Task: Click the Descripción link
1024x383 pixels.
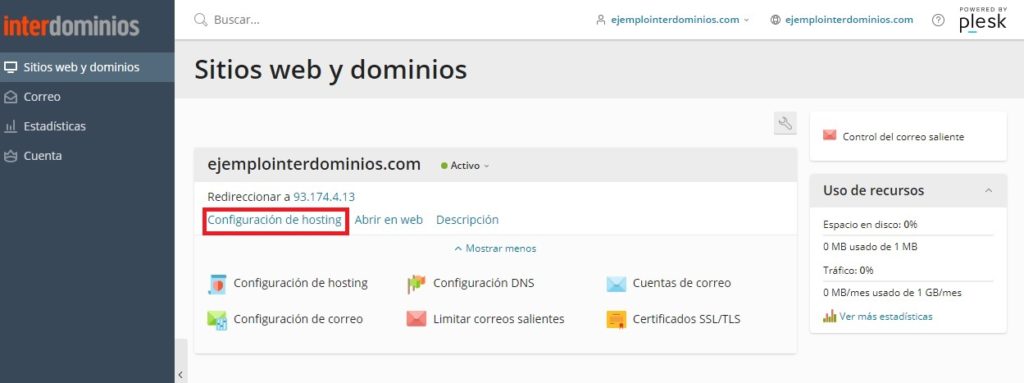Action: 467,220
